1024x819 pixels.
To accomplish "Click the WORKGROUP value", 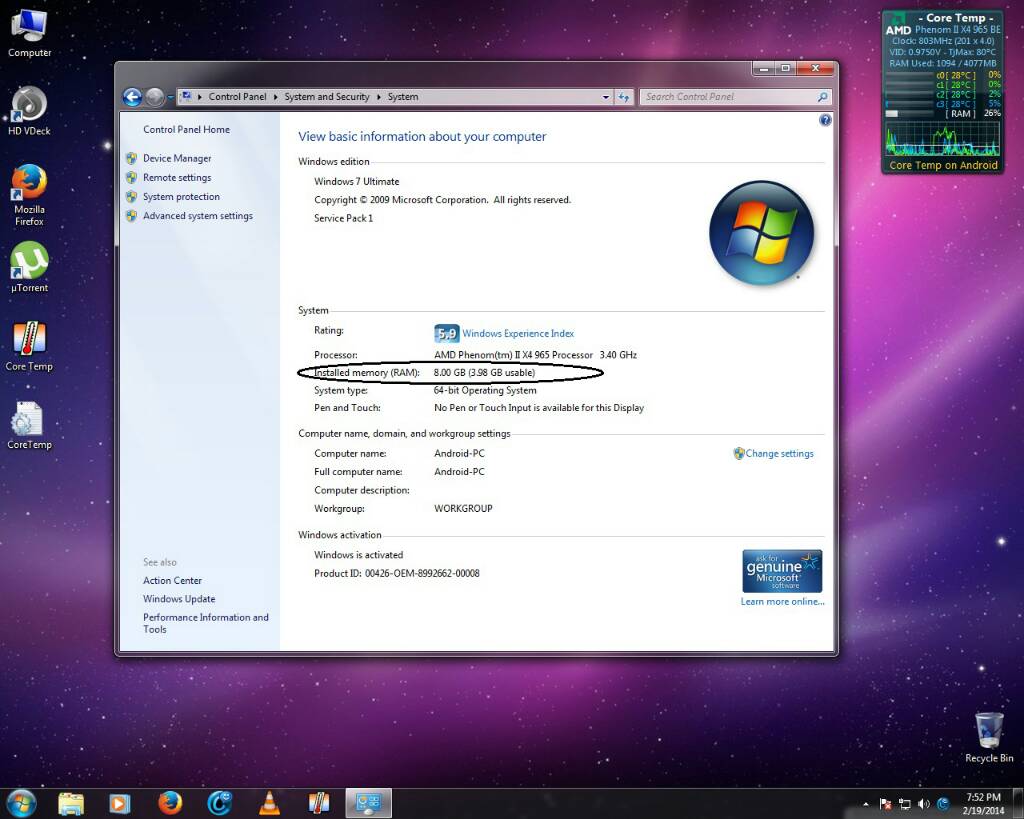I will pyautogui.click(x=463, y=508).
